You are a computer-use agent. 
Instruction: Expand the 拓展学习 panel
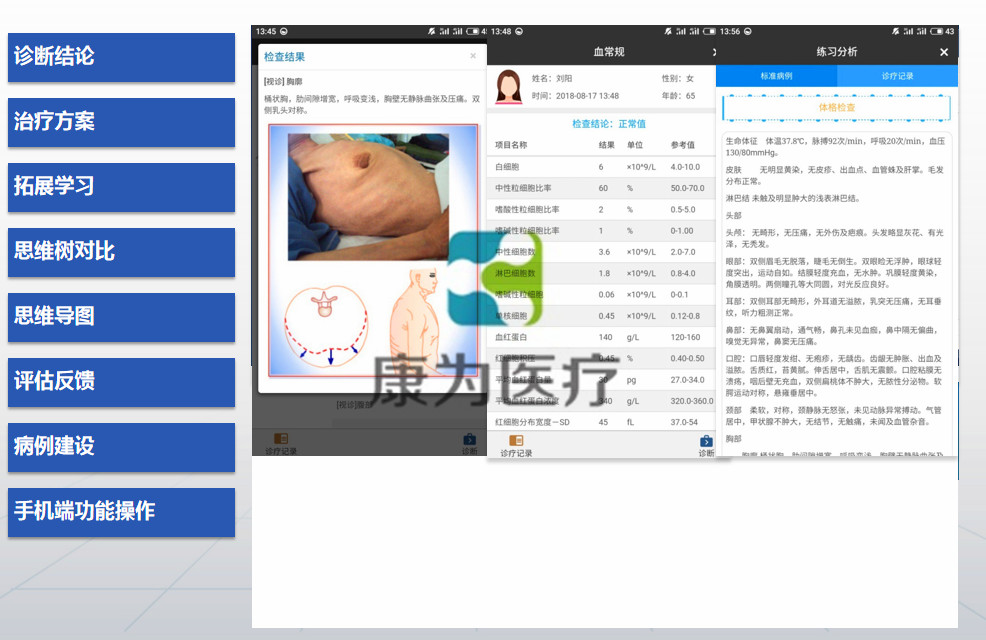click(121, 187)
